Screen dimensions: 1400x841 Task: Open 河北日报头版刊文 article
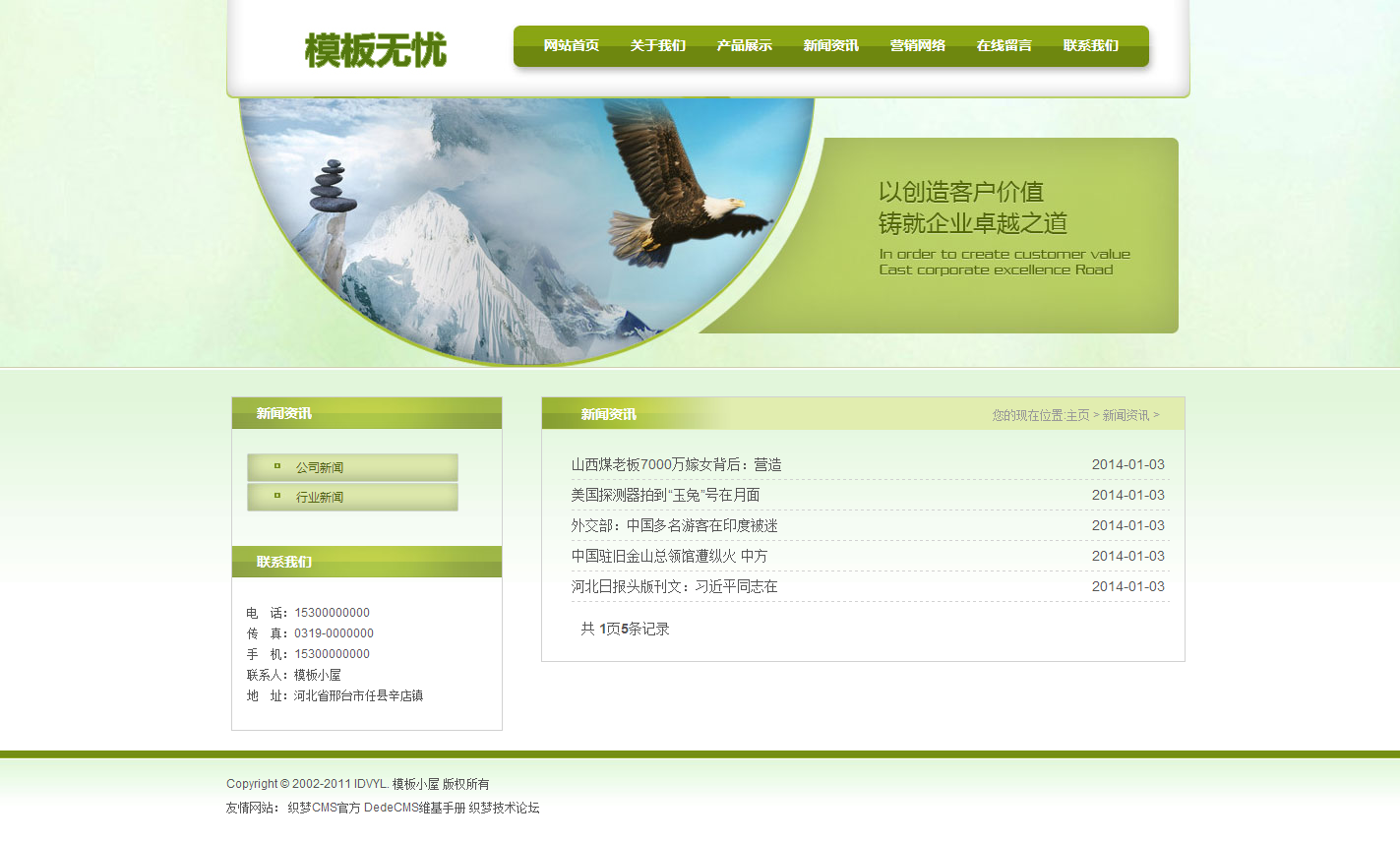tap(674, 587)
